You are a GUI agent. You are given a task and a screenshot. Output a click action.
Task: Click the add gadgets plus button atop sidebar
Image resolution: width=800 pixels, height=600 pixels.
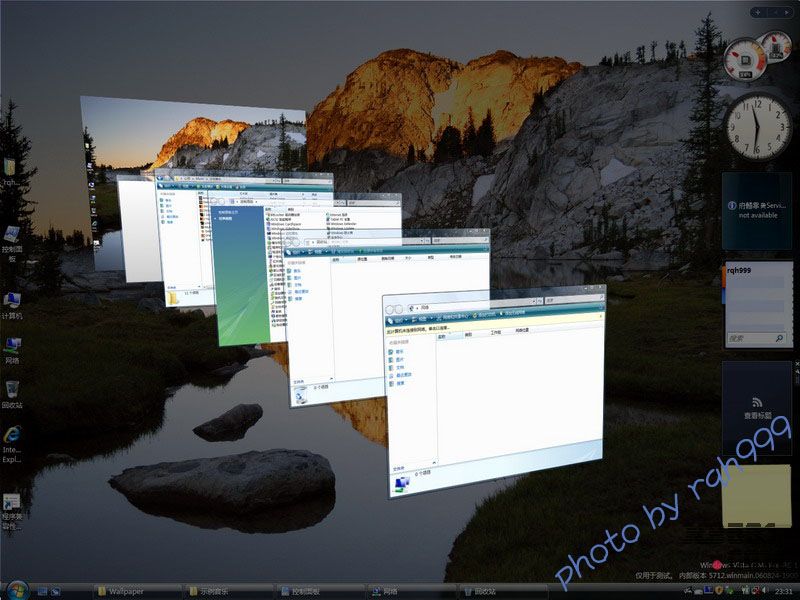pyautogui.click(x=759, y=12)
